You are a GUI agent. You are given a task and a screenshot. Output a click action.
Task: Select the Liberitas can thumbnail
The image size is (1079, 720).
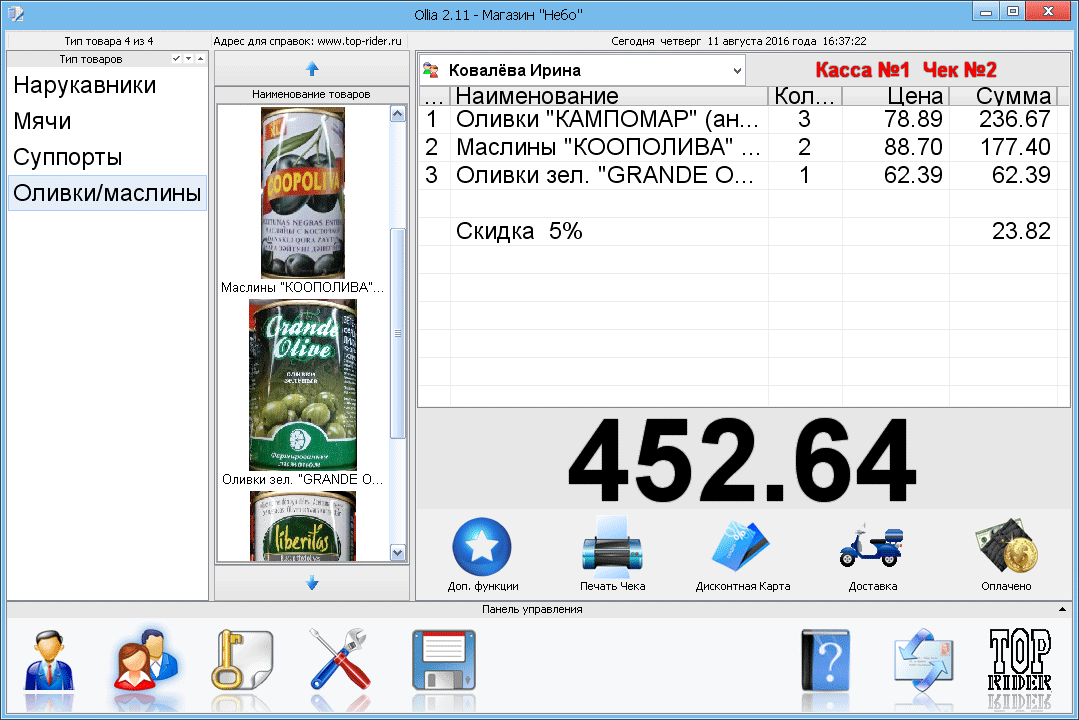coord(303,526)
